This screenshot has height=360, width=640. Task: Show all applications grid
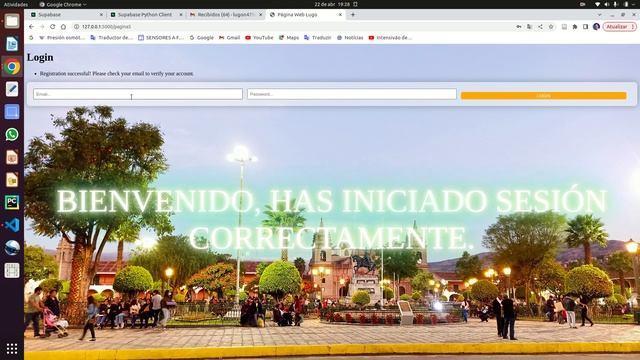coord(12,348)
